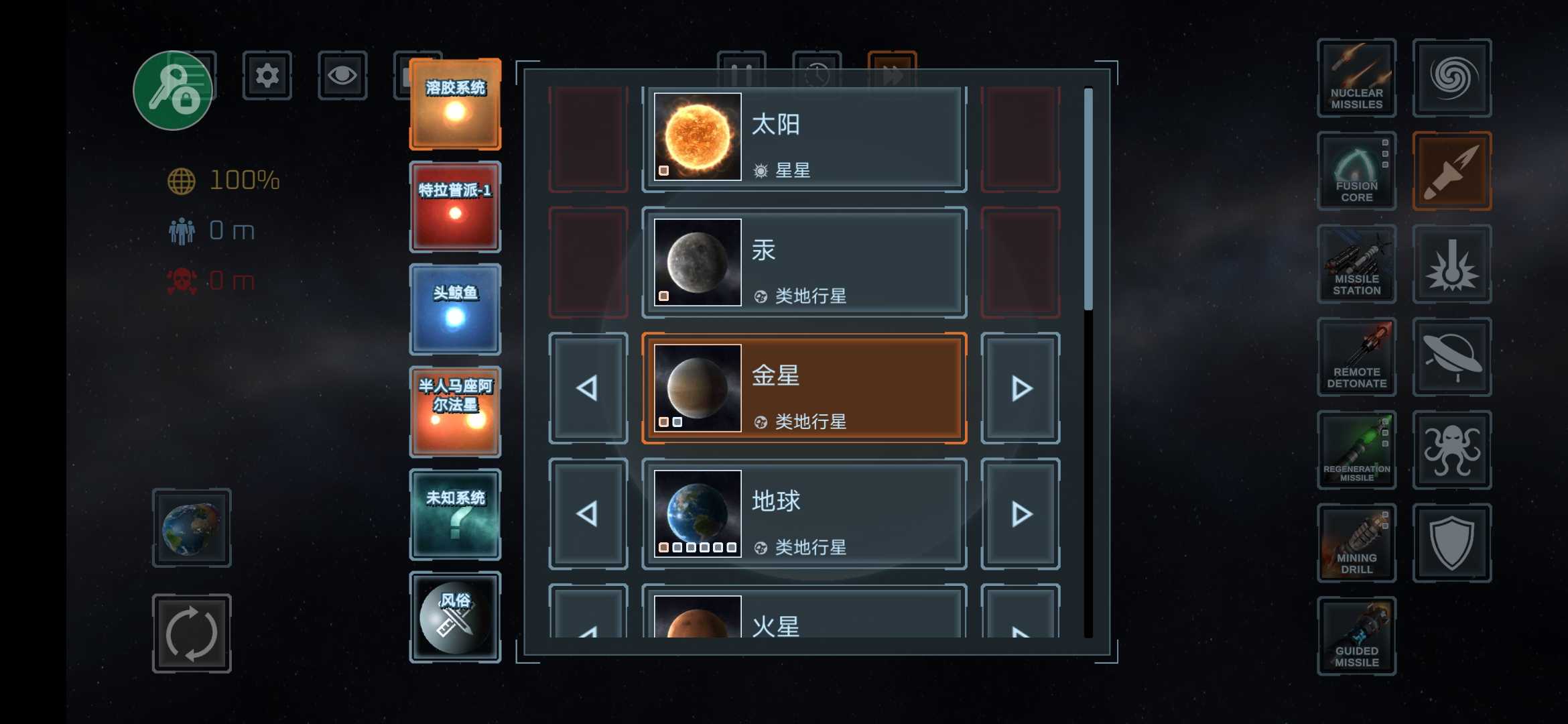This screenshot has width=1568, height=724.
Task: Select the Guided Missile weapon
Action: 1356,636
